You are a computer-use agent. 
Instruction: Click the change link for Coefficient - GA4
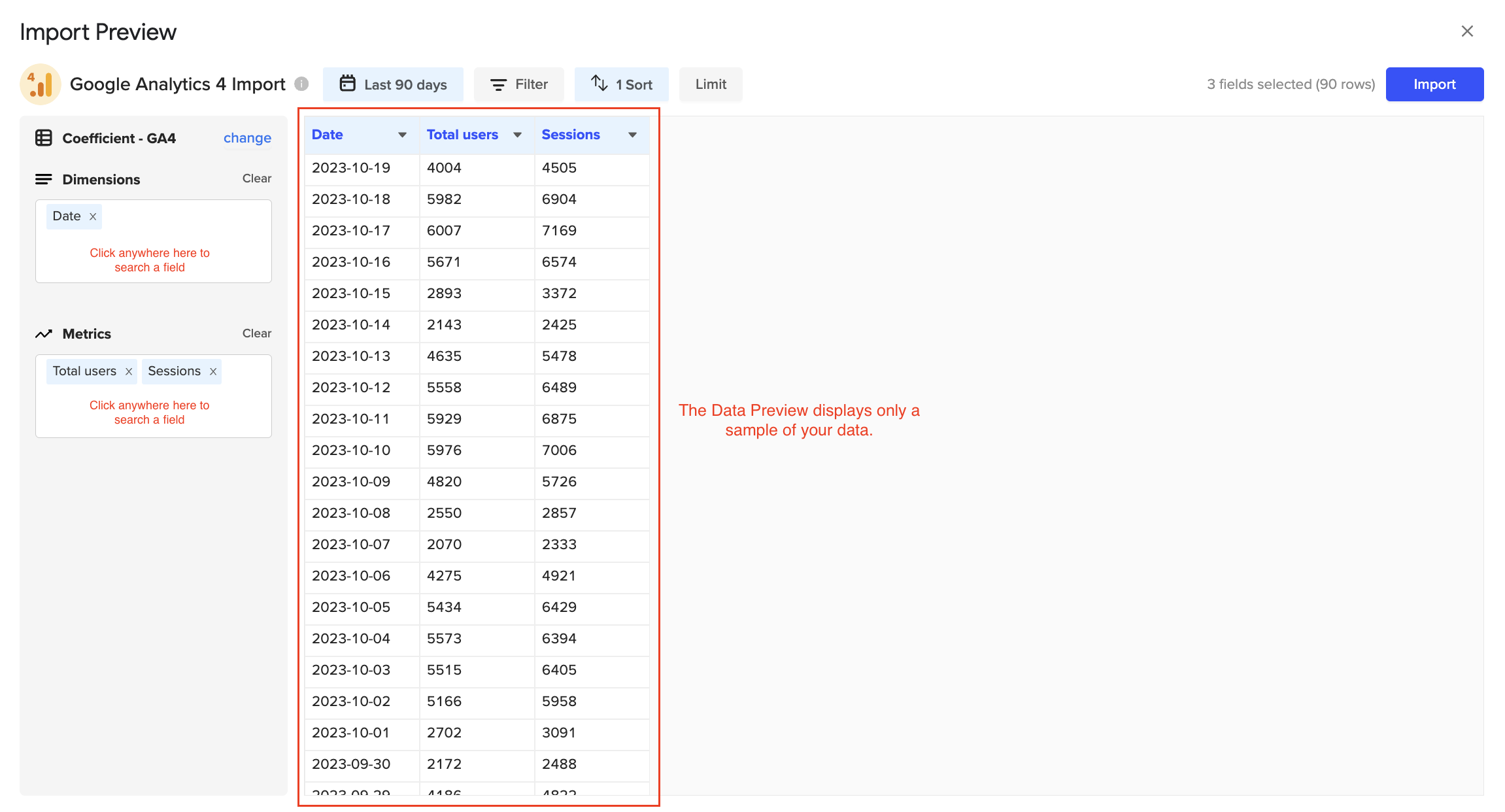click(247, 138)
